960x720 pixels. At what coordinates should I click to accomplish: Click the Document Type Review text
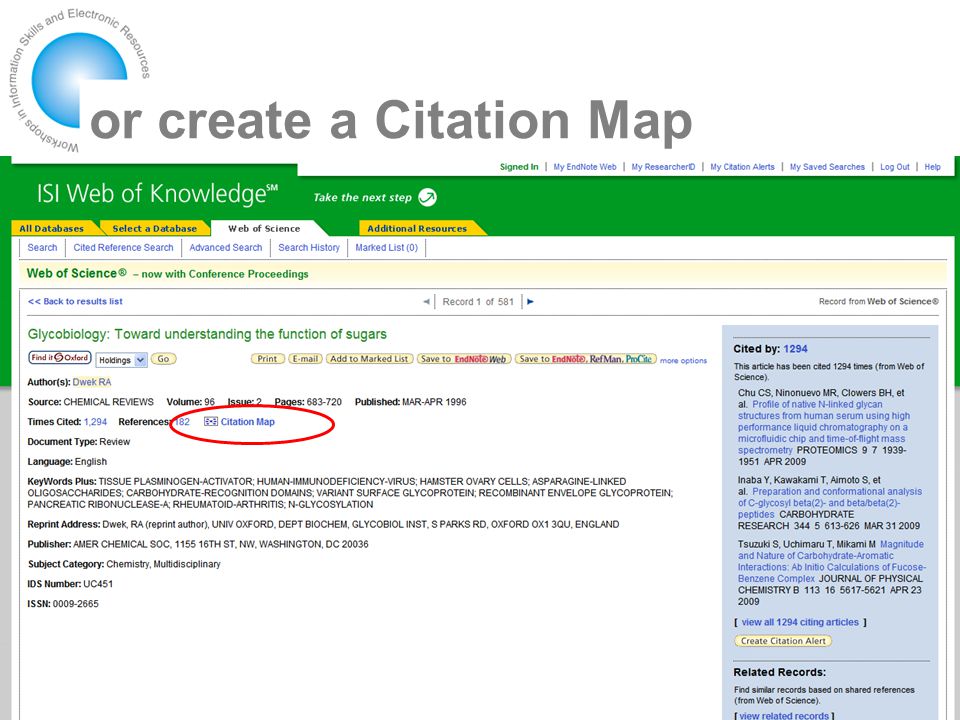click(x=79, y=441)
